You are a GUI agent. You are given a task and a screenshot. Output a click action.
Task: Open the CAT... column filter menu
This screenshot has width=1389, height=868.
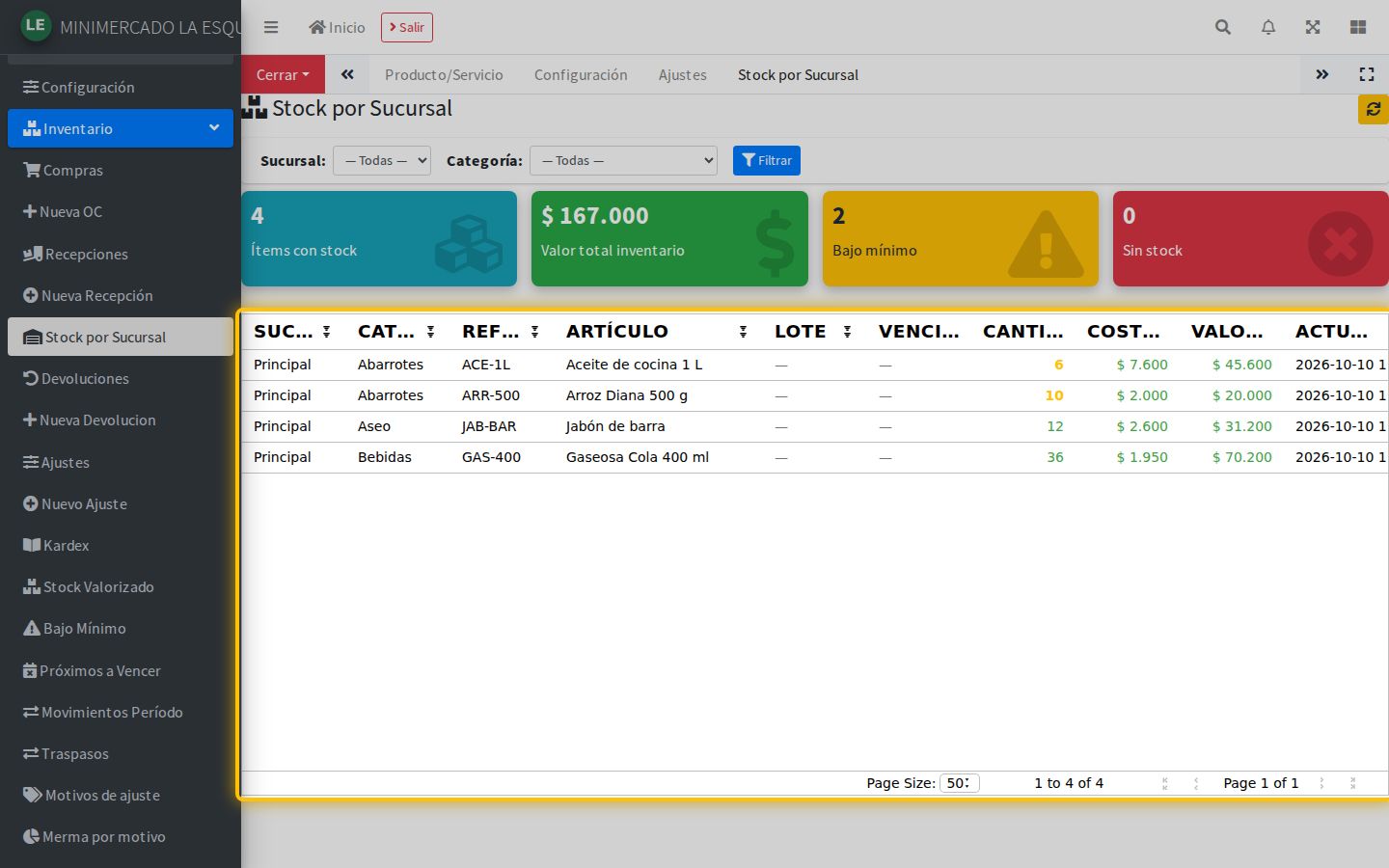click(431, 332)
